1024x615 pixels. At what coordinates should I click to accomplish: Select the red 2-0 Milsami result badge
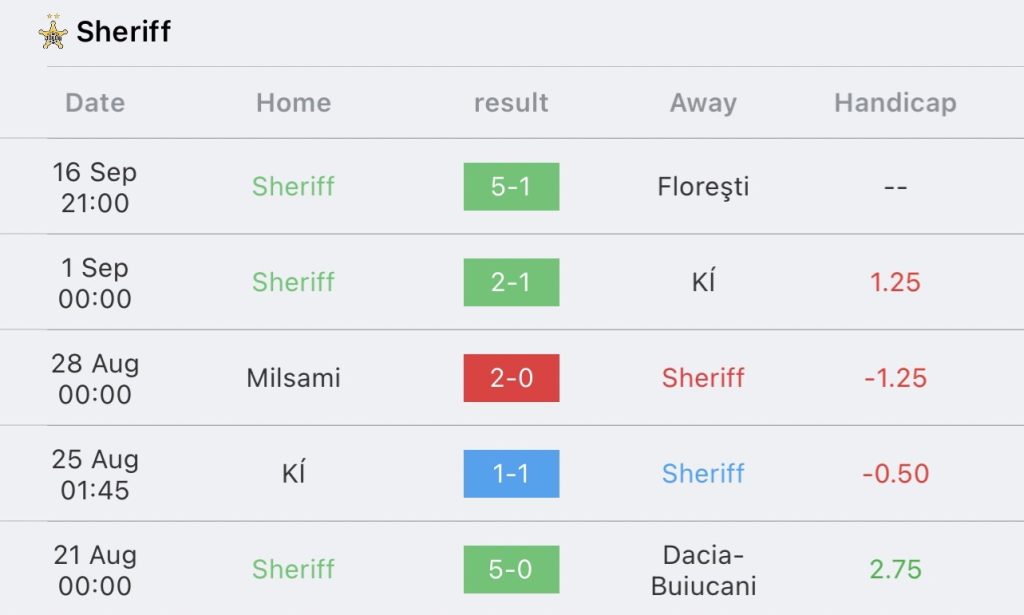[511, 378]
